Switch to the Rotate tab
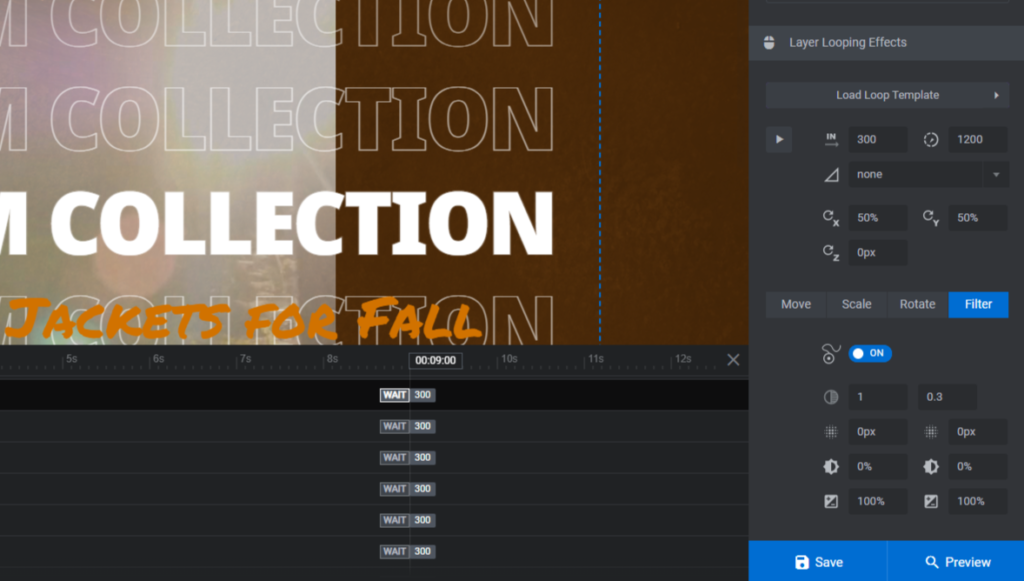The height and width of the screenshot is (581, 1024). (x=918, y=304)
